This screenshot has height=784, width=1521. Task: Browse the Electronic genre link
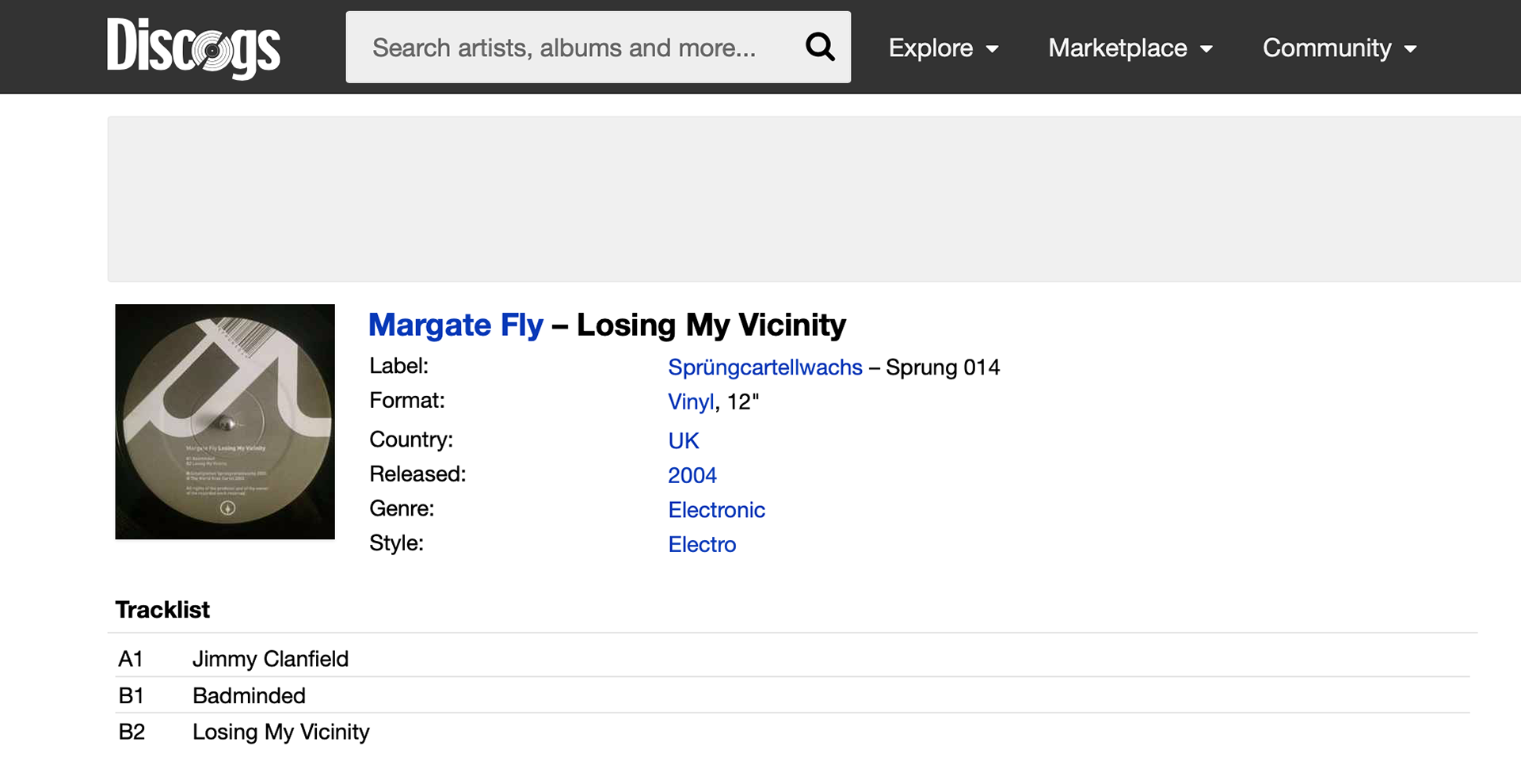click(716, 510)
